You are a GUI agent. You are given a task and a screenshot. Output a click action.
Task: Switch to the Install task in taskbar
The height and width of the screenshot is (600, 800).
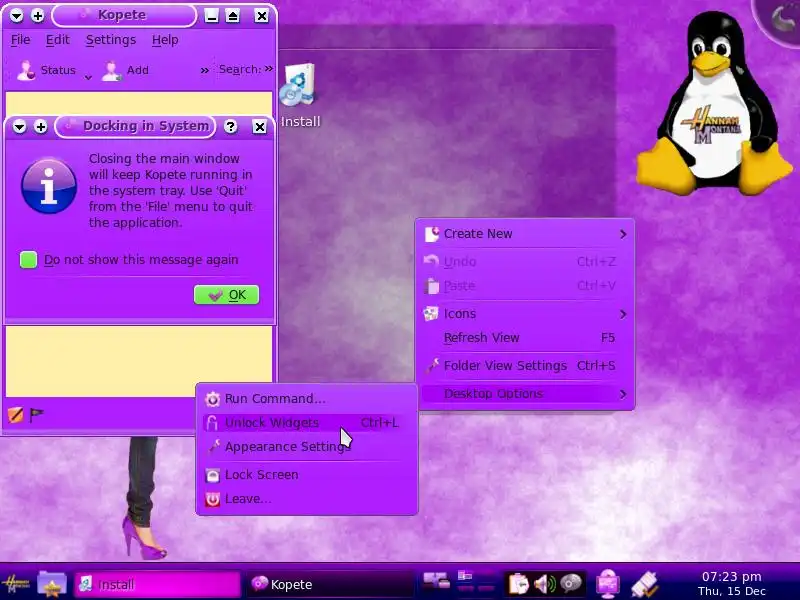click(157, 584)
